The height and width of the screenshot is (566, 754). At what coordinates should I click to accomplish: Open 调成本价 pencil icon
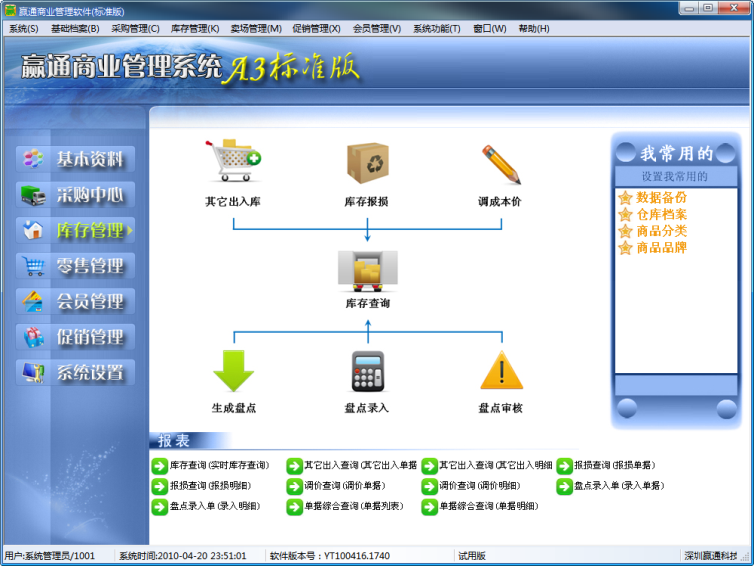pyautogui.click(x=500, y=163)
